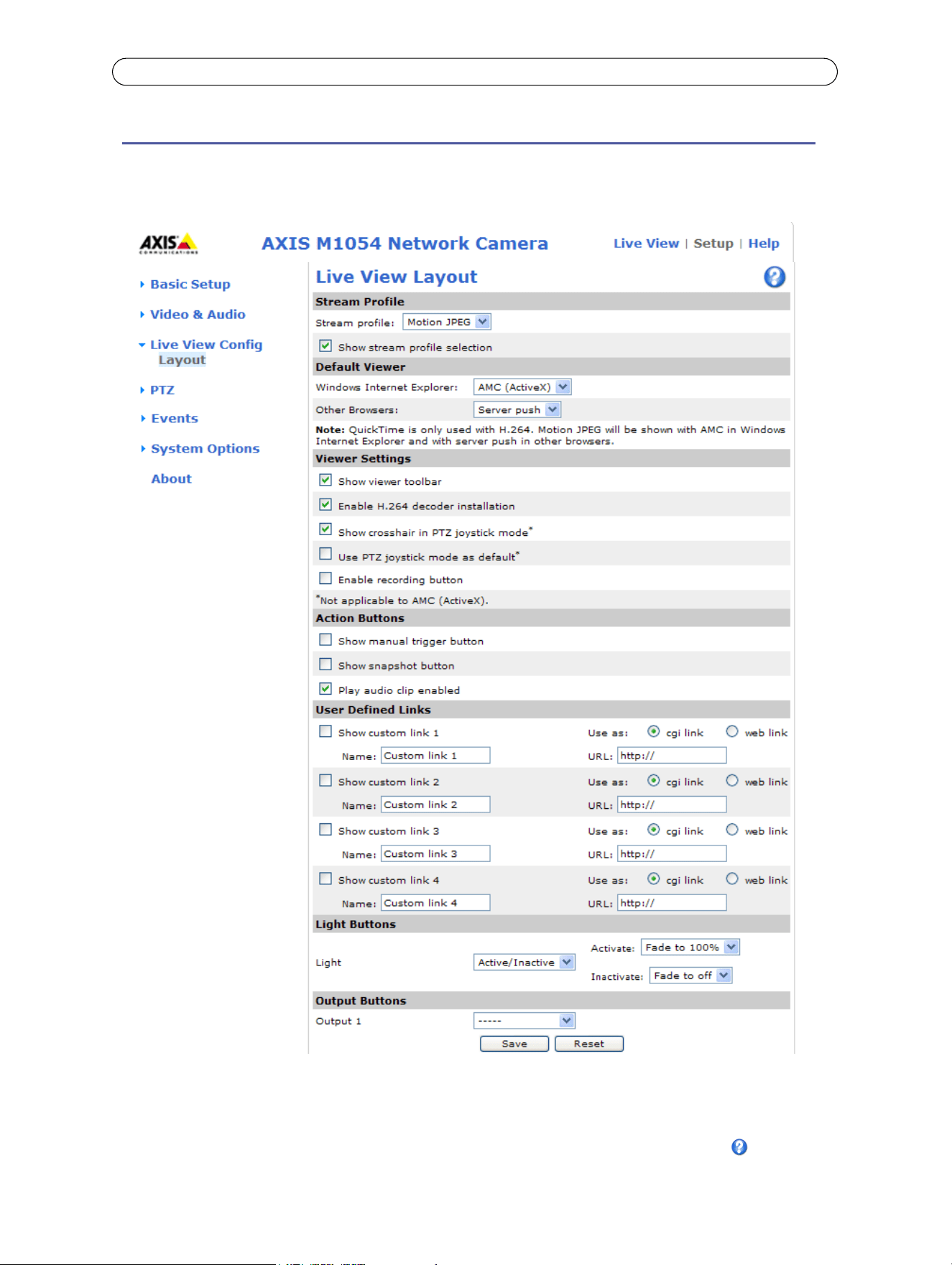Image resolution: width=952 pixels, height=1265 pixels.
Task: Open help via the Live View Layout question-mark icon
Action: pyautogui.click(x=775, y=277)
